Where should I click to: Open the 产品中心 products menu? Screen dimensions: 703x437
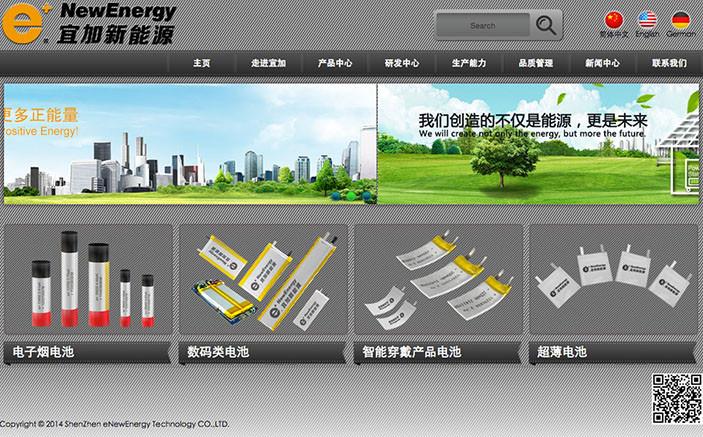pyautogui.click(x=335, y=64)
